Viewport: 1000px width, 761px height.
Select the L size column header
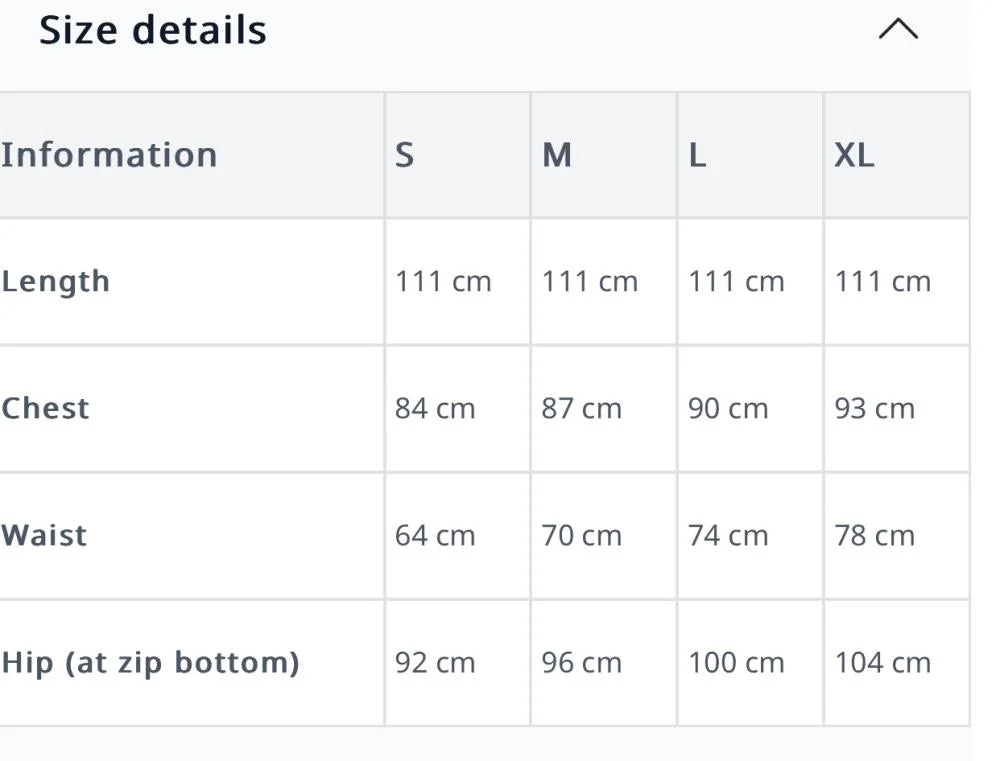point(697,155)
